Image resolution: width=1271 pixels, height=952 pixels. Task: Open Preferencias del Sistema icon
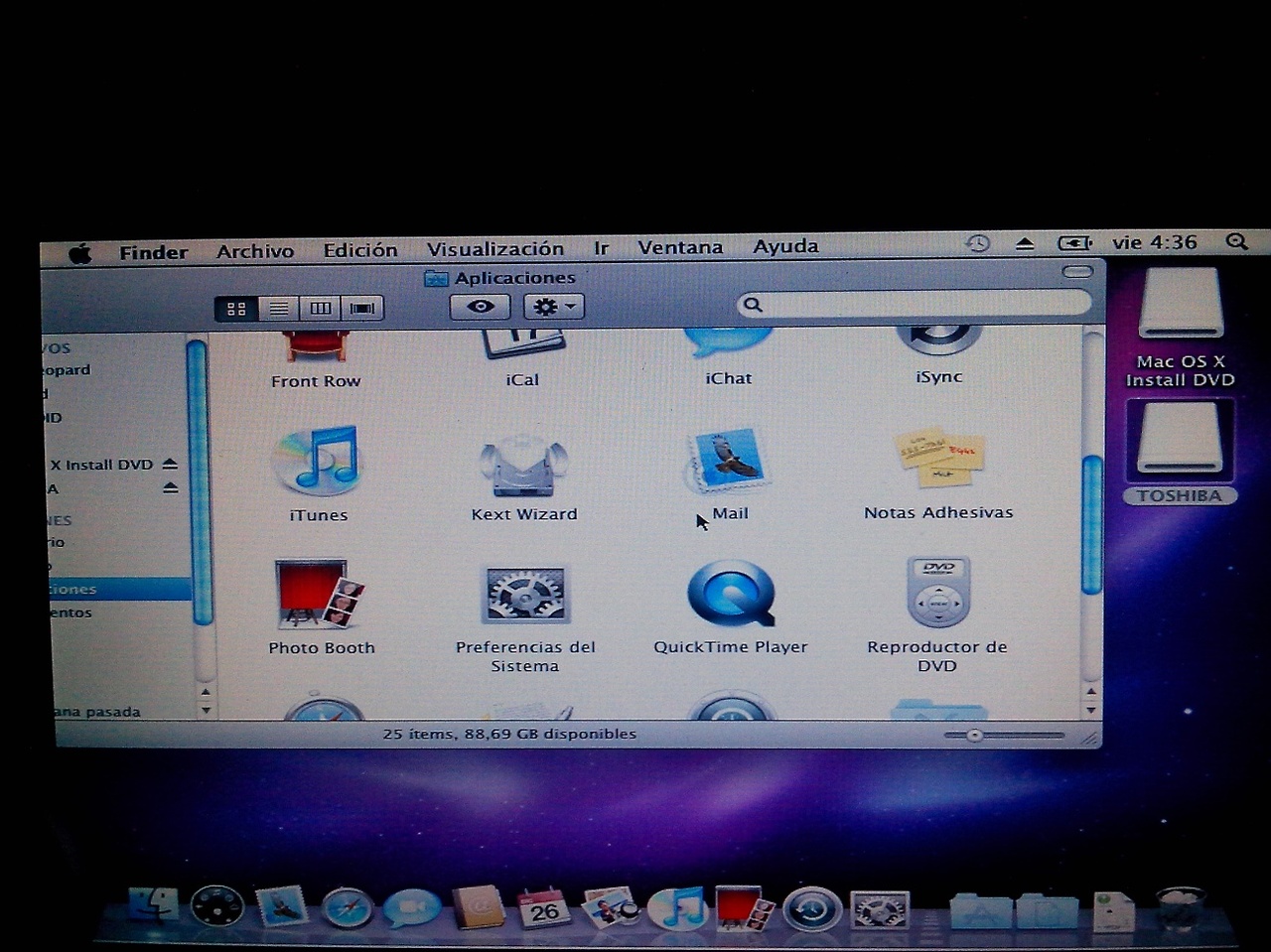(x=524, y=596)
